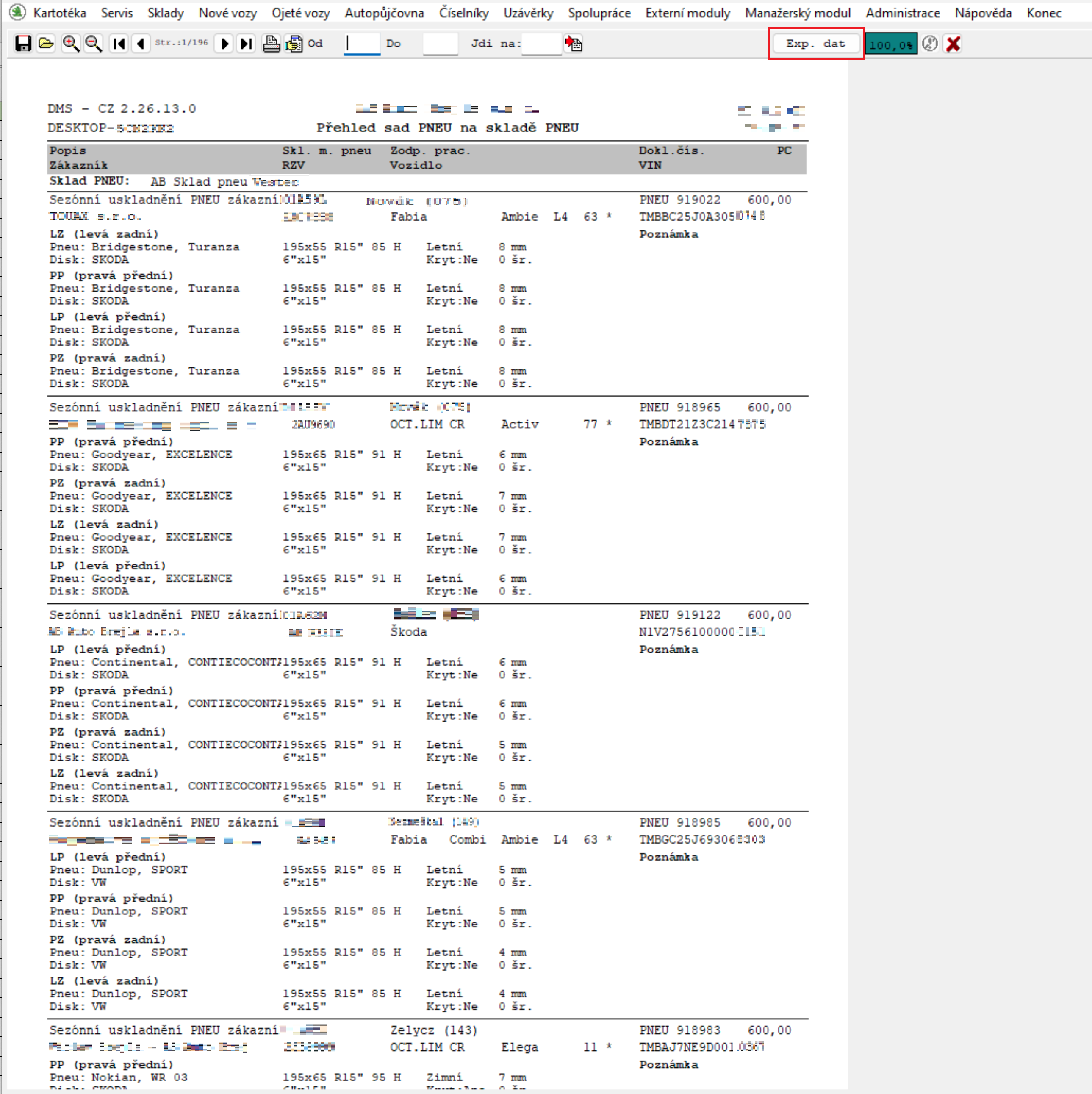
Task: Zoom in with the magnifier plus icon
Action: point(70,44)
